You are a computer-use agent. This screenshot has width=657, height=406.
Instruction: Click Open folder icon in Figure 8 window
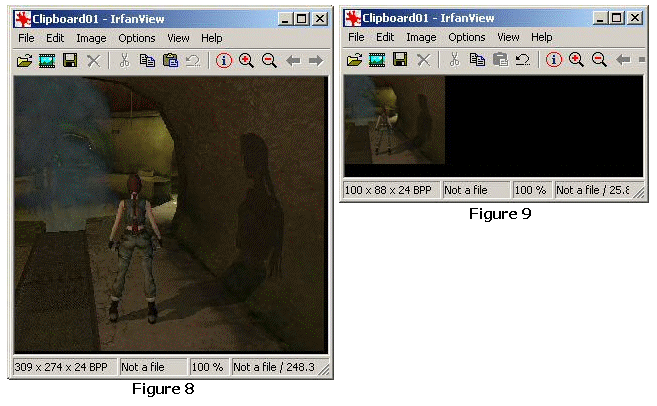(24, 61)
